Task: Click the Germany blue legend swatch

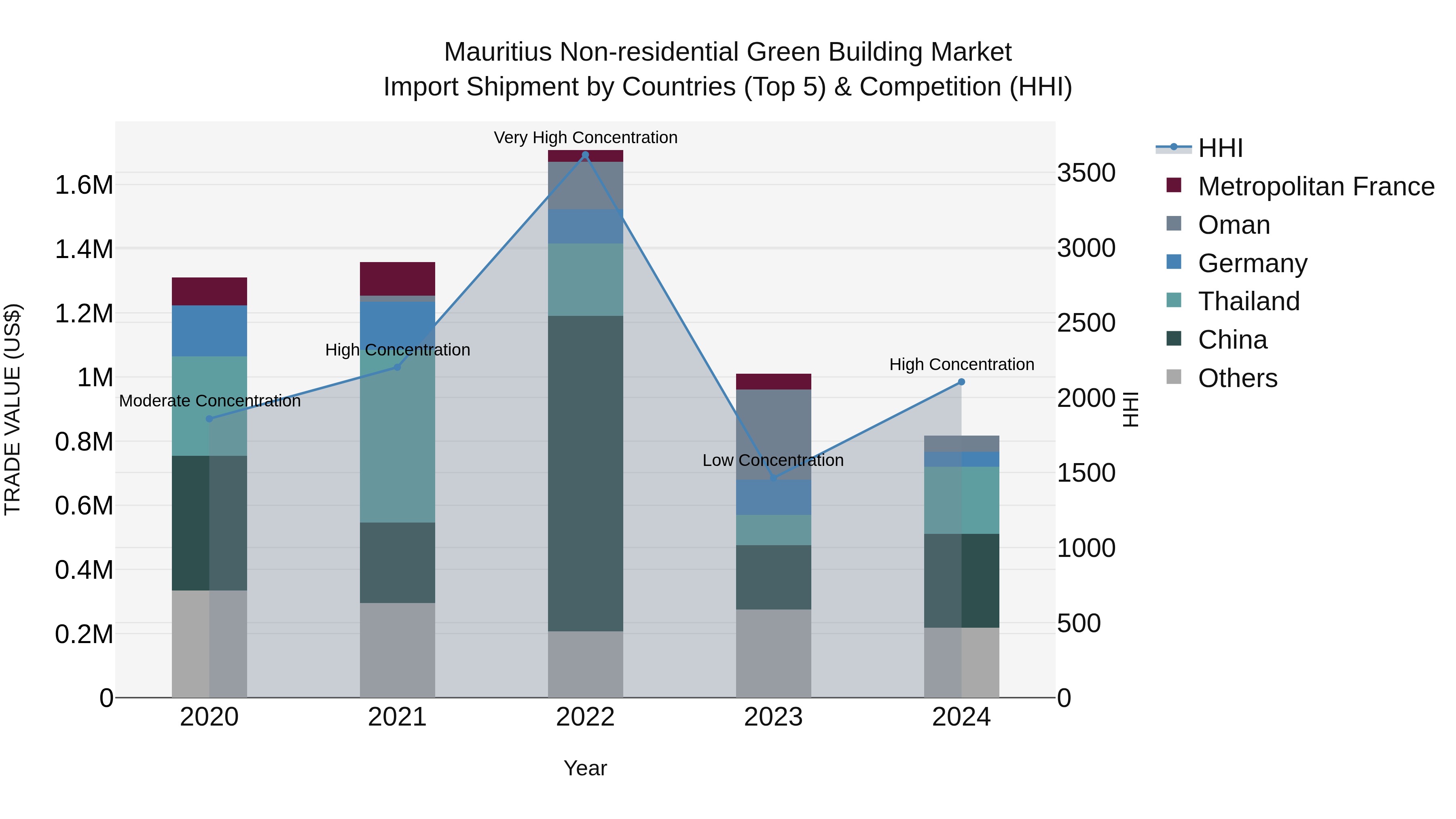Action: [x=1174, y=262]
